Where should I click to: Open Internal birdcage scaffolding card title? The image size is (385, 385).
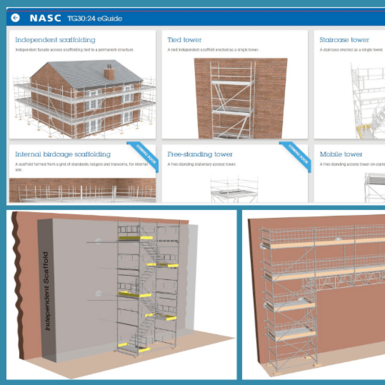[63, 154]
